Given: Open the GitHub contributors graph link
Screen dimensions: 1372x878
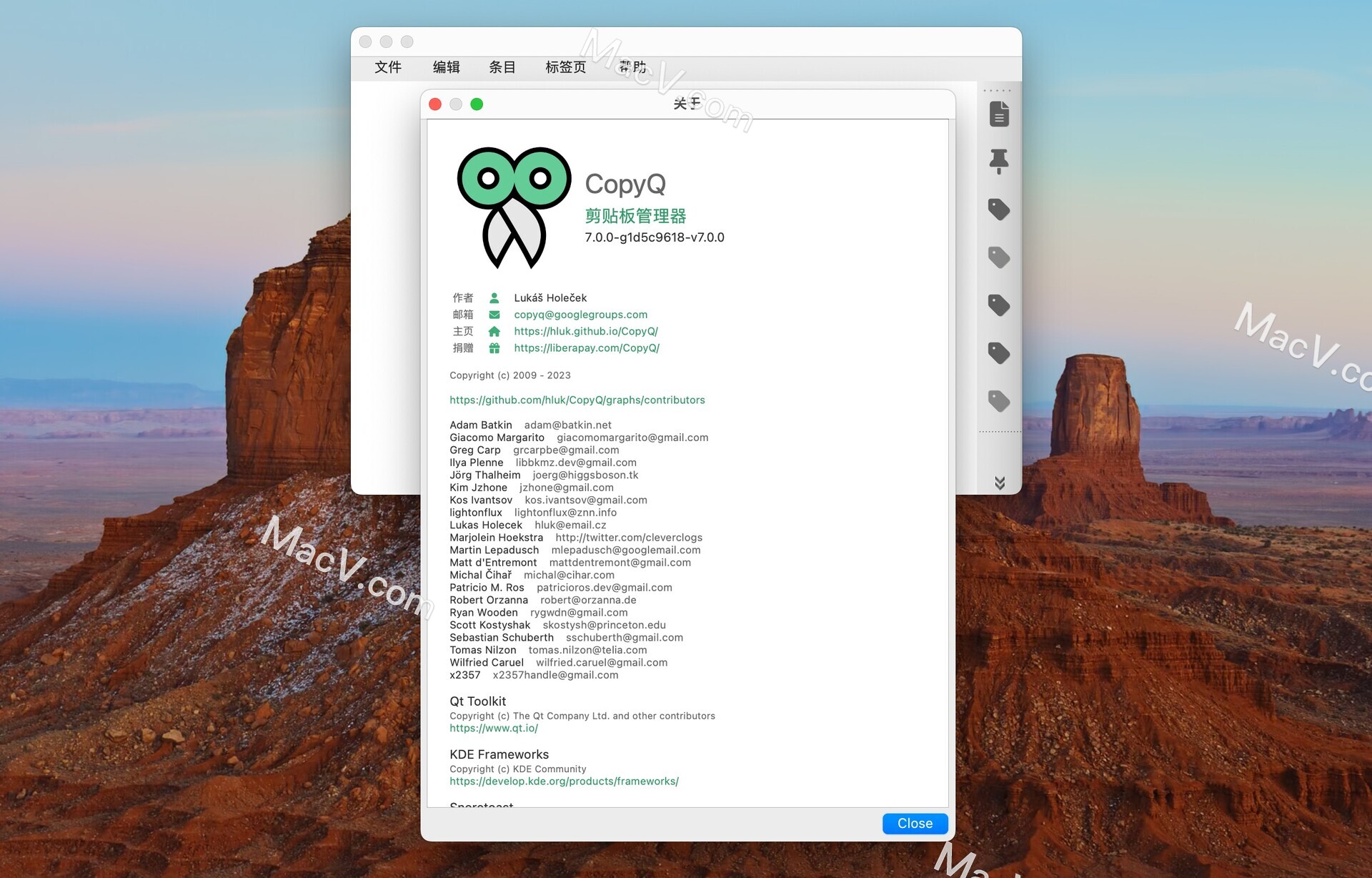Looking at the screenshot, I should click(x=577, y=400).
